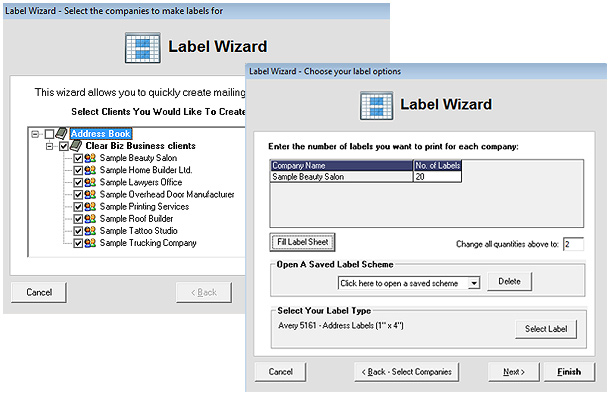Uncheck the Sample Trucking Company checkbox
The image size is (610, 396).
[78, 243]
